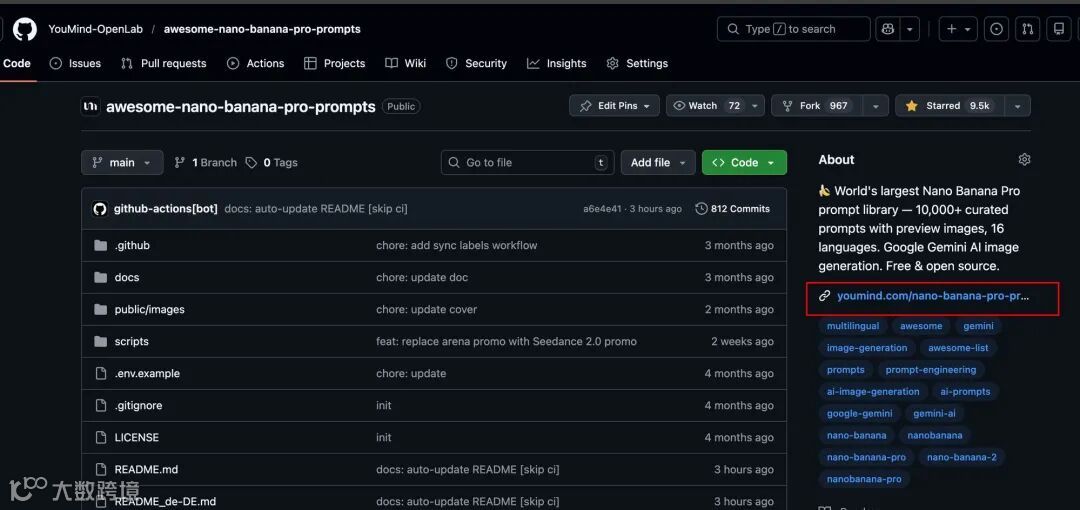Open the awesome-nano-banana-pro-prompts breadcrumb link
1080x510 pixels.
pos(262,29)
